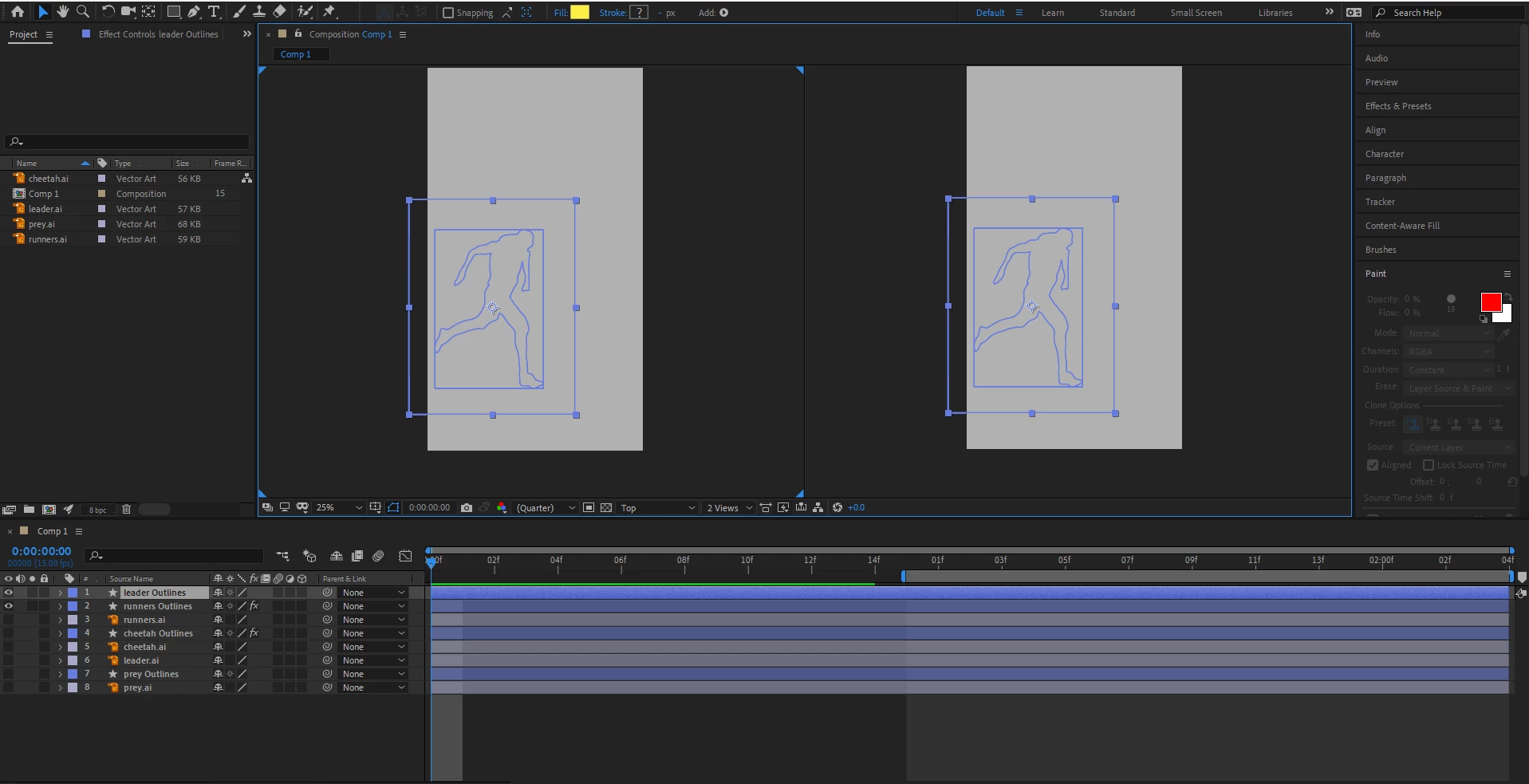Switch to the Small Screen workspace
Screen dimensions: 1529x784
(1196, 13)
